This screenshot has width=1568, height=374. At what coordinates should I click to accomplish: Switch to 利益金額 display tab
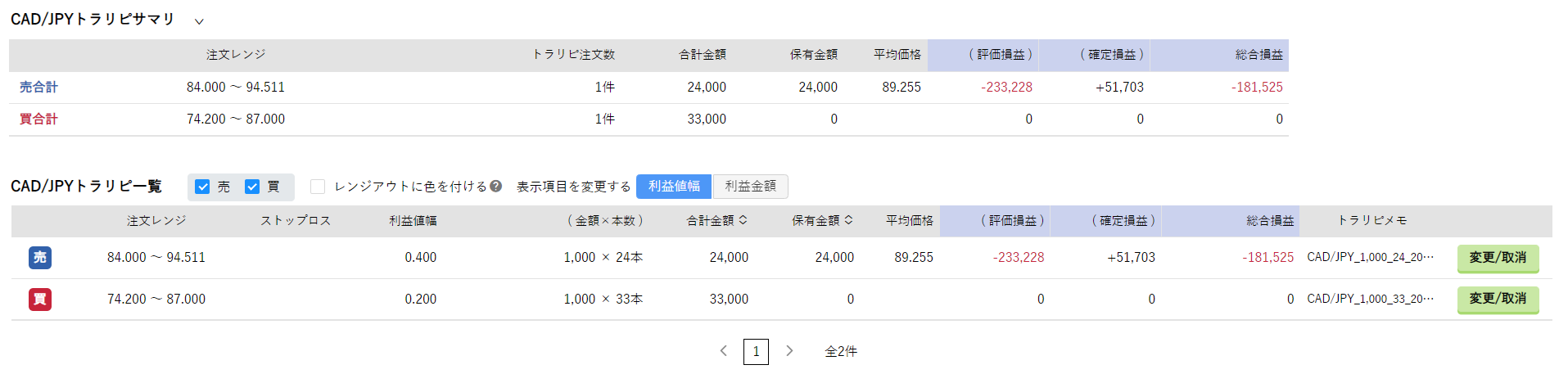pyautogui.click(x=751, y=187)
